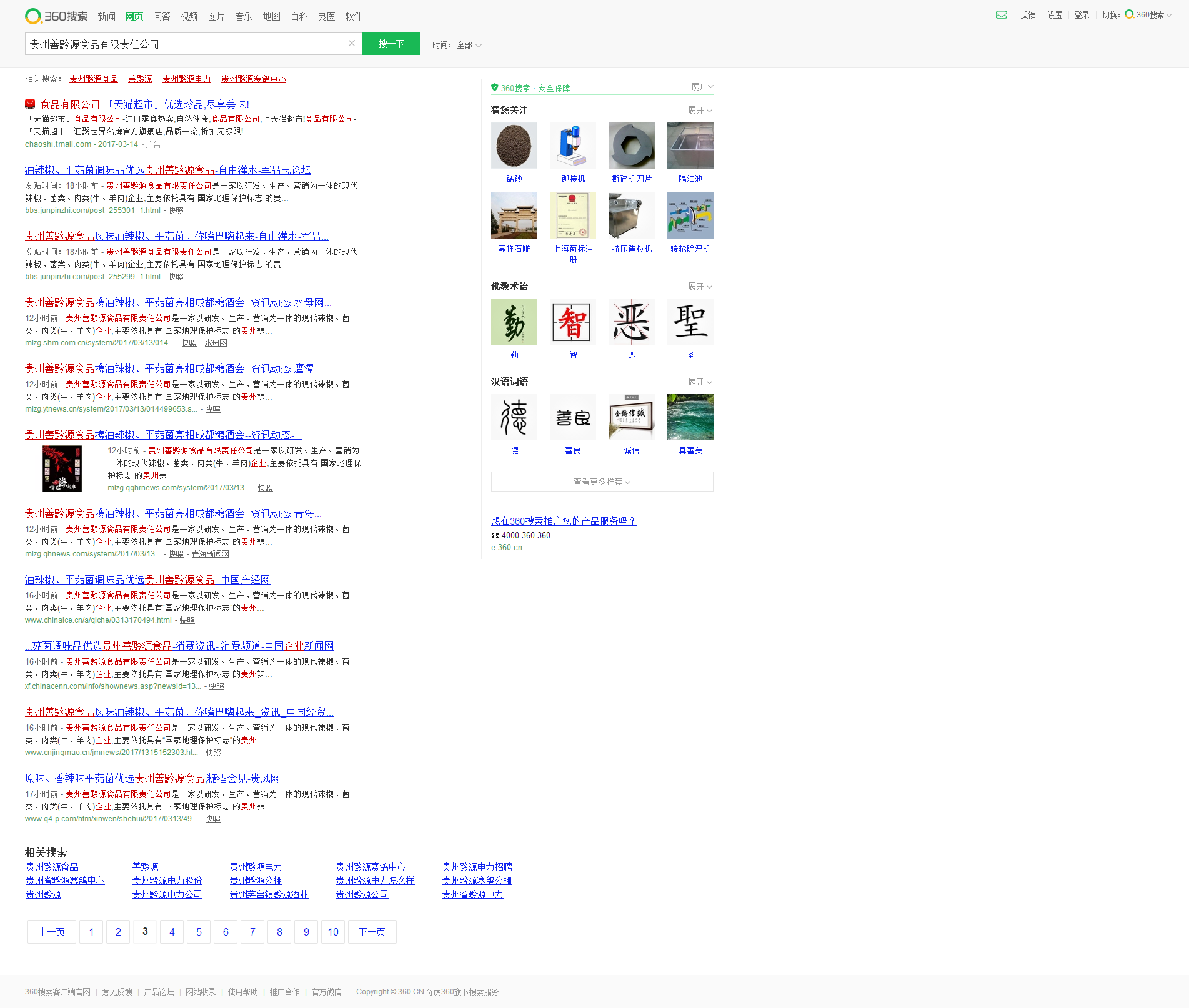
Task: Switch to the 图片 tab
Action: [216, 16]
